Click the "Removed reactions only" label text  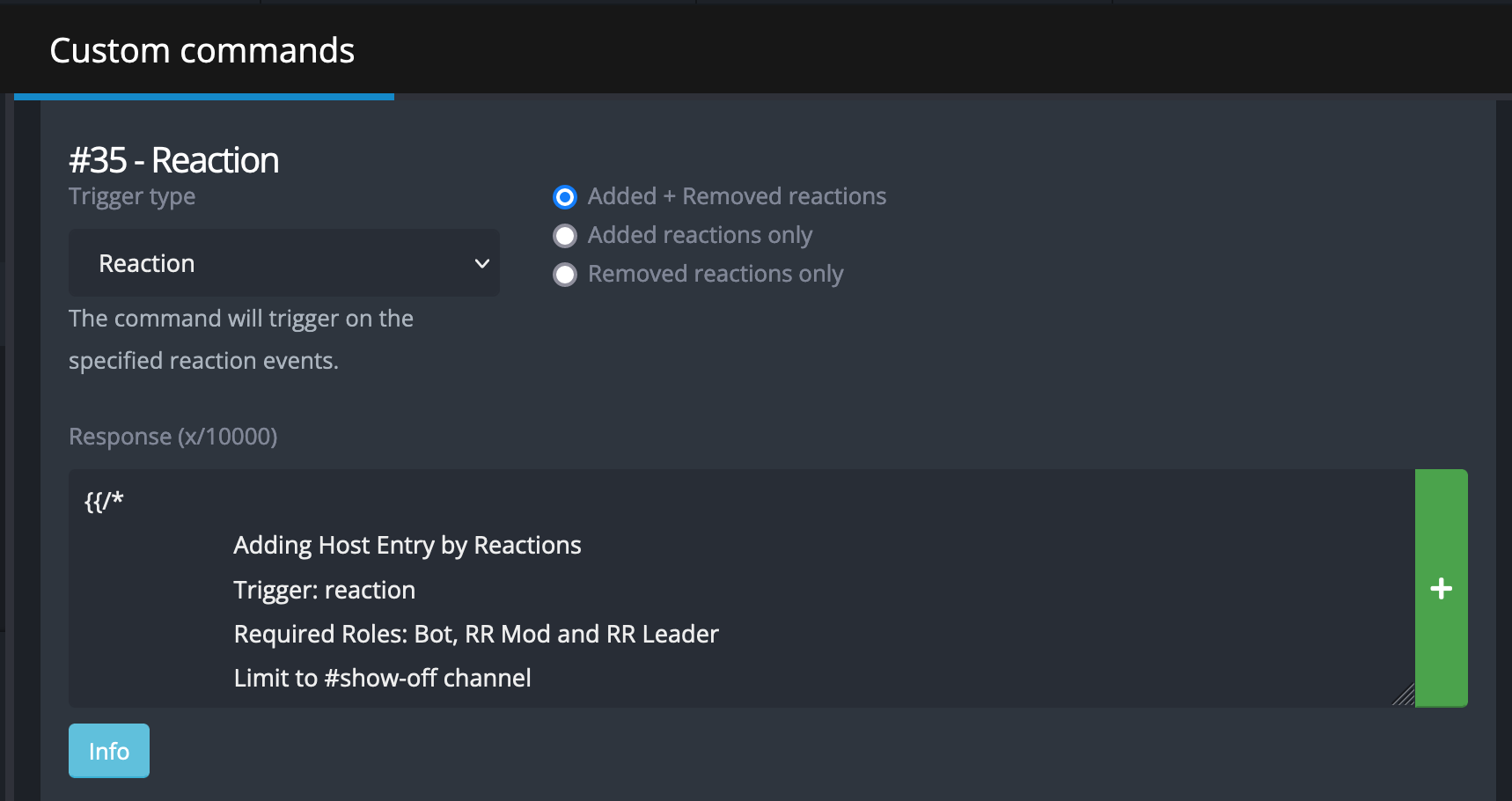[x=716, y=274]
